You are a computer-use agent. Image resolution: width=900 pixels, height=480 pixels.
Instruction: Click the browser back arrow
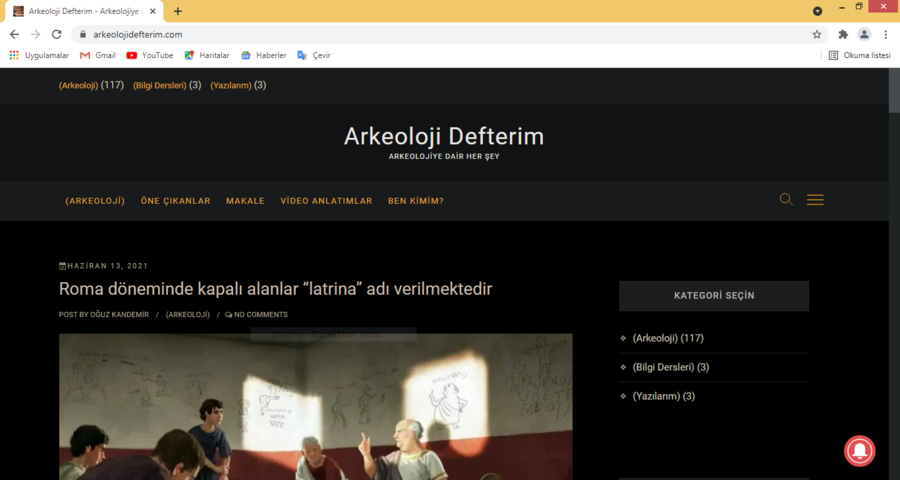pyautogui.click(x=14, y=34)
